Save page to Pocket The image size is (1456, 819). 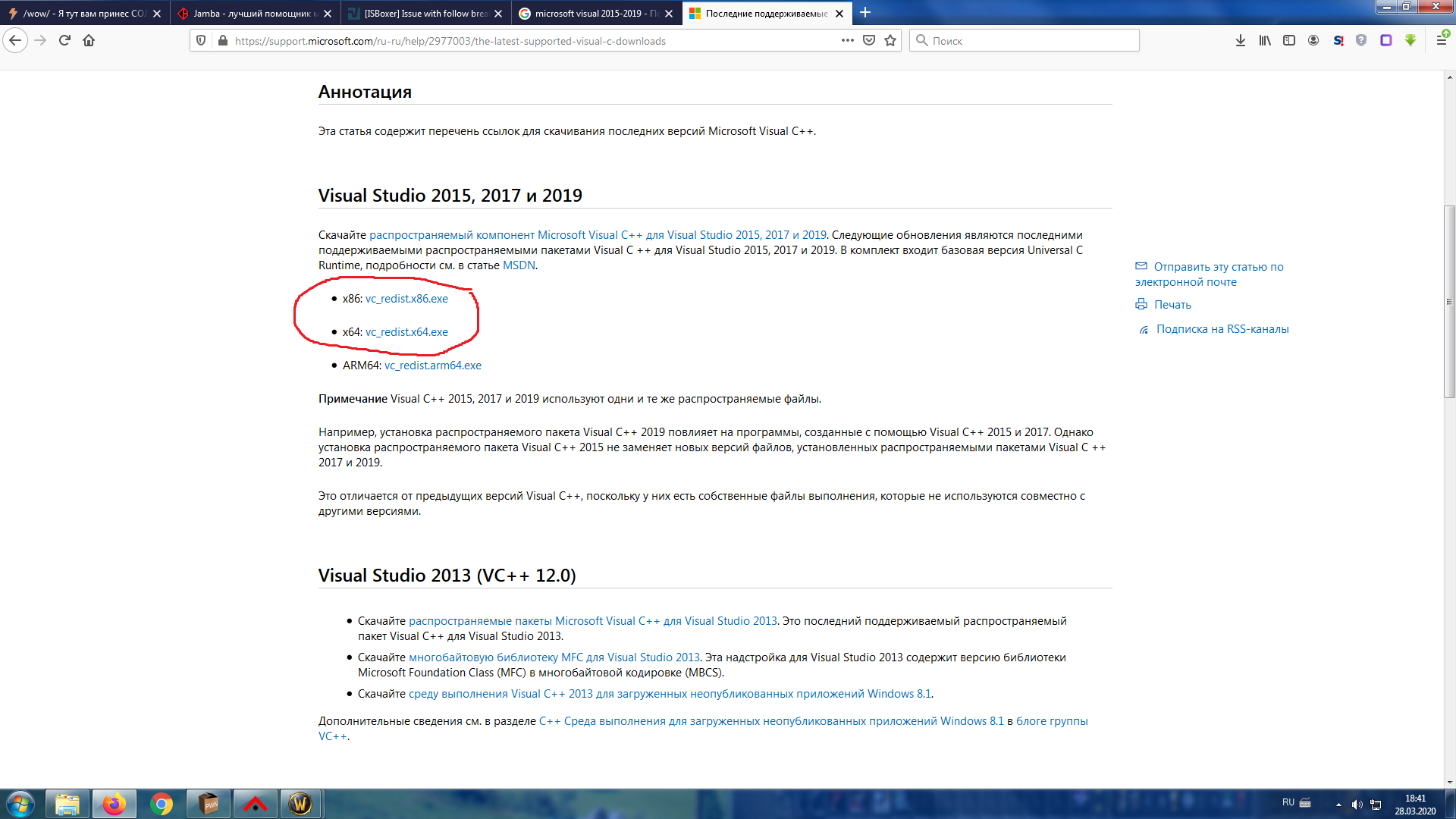(869, 41)
